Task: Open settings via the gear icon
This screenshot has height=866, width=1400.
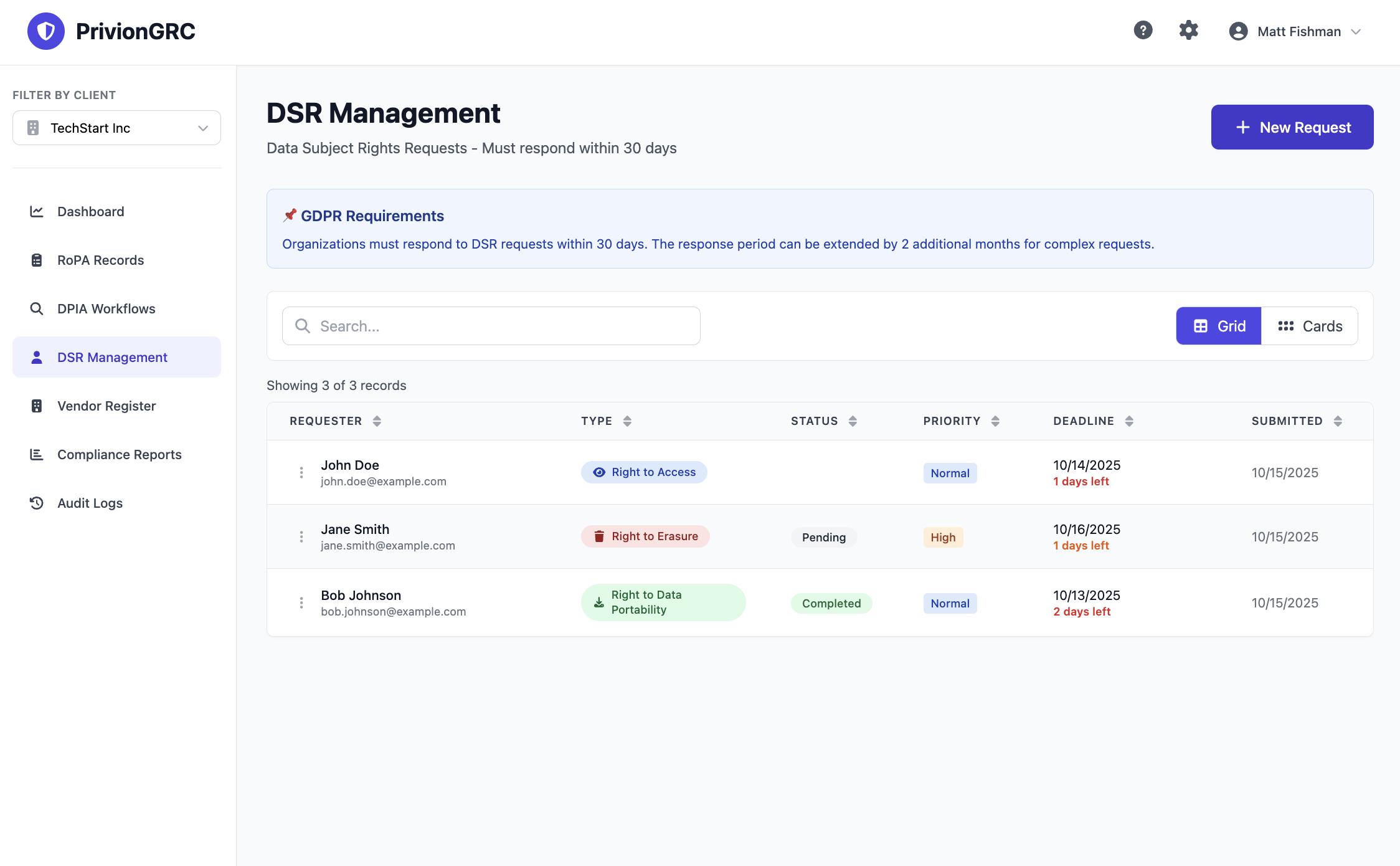Action: pyautogui.click(x=1188, y=31)
